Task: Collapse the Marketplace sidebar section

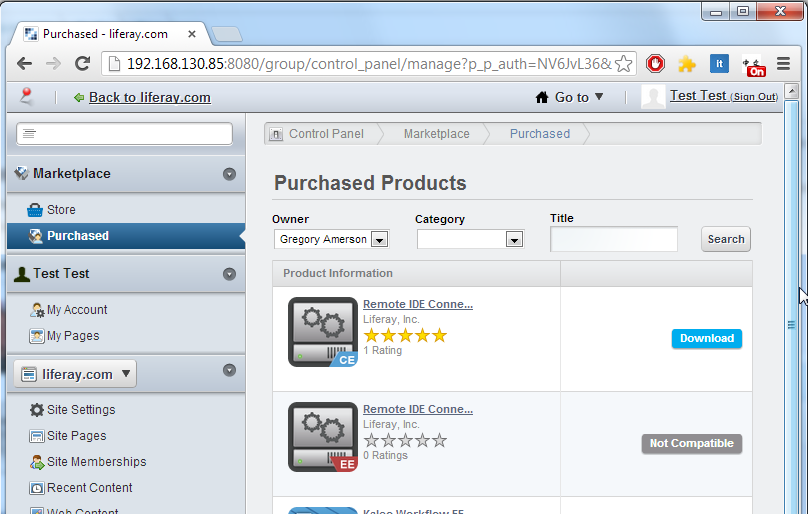Action: click(229, 174)
